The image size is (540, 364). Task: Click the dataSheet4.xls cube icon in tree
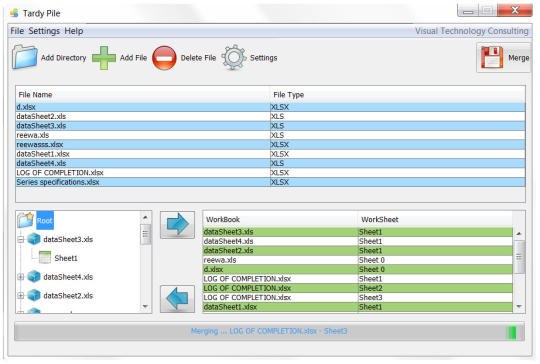click(x=34, y=277)
